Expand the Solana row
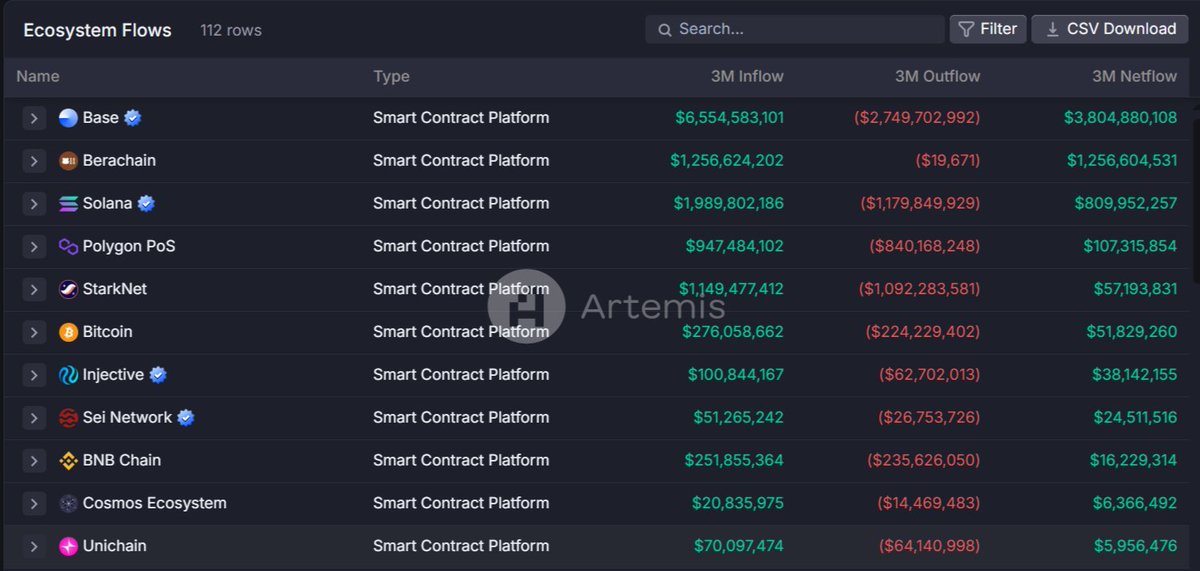Viewport: 1200px width, 571px height. click(34, 204)
